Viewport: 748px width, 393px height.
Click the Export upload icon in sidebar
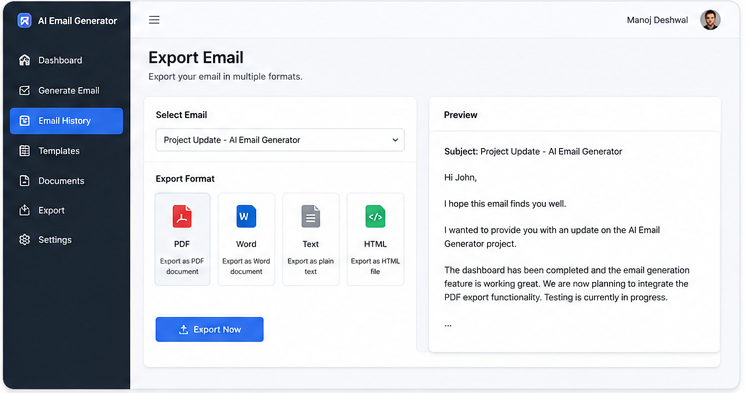pyautogui.click(x=24, y=210)
